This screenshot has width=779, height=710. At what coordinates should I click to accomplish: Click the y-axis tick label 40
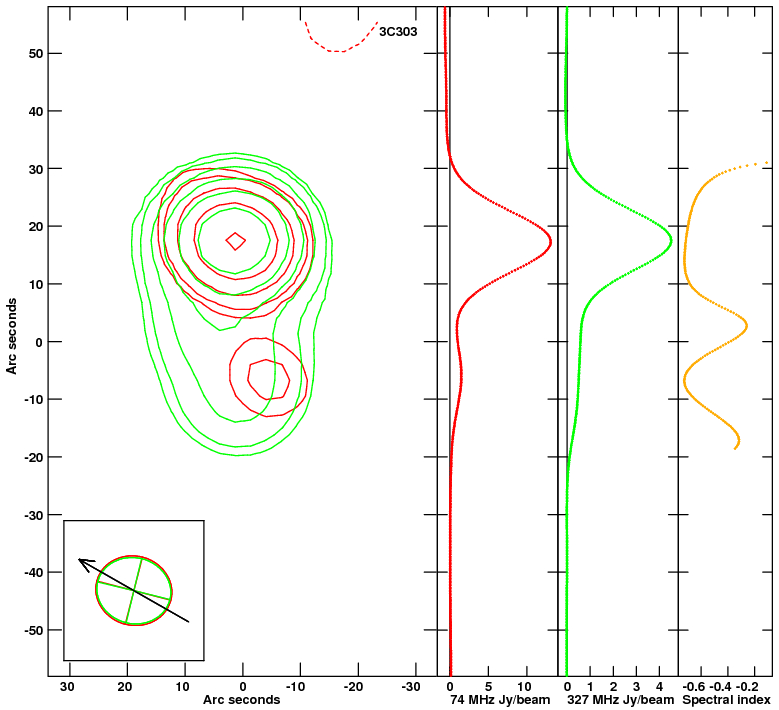[x=36, y=111]
